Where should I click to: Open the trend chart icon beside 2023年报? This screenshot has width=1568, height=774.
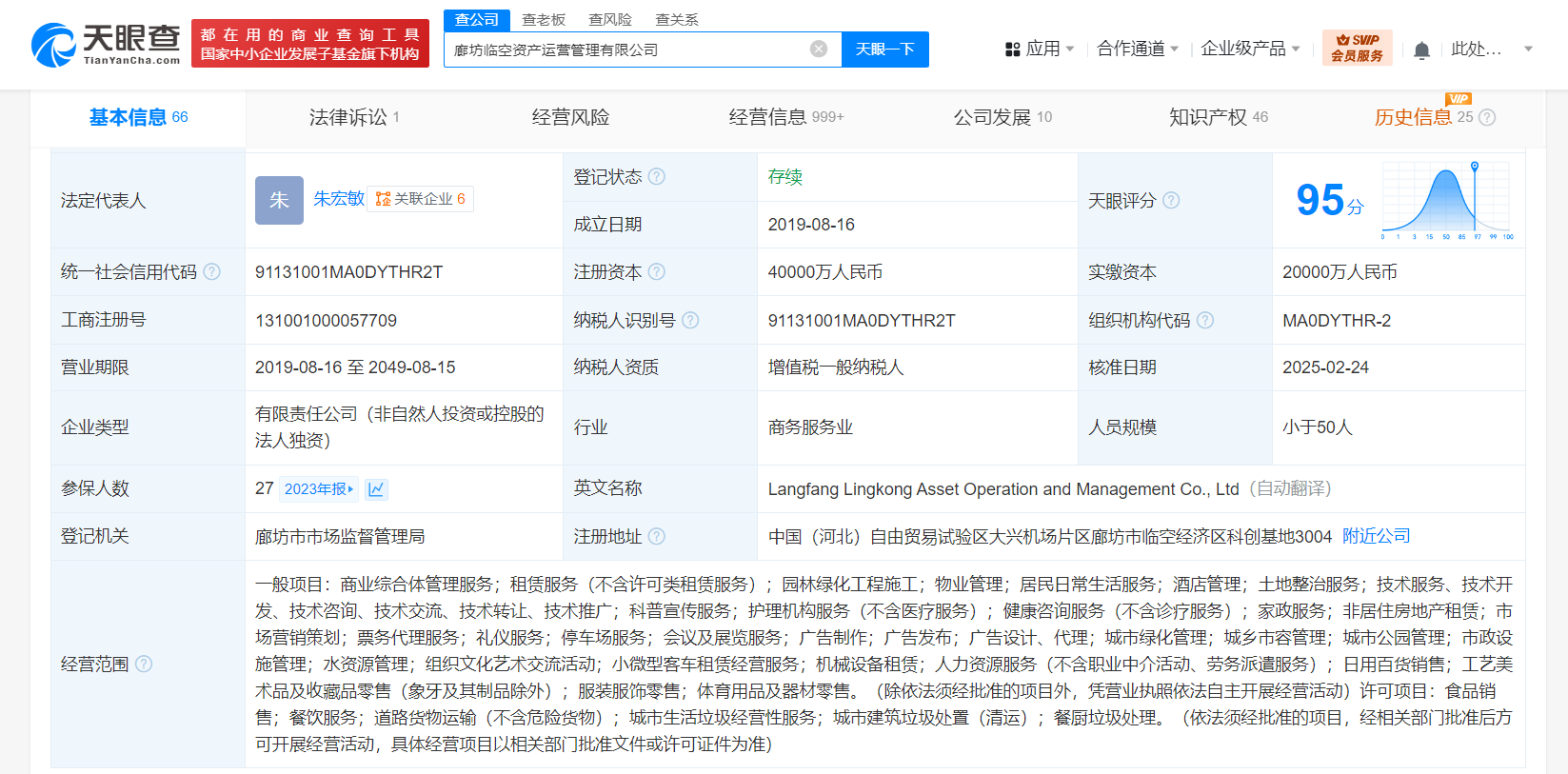(x=376, y=489)
